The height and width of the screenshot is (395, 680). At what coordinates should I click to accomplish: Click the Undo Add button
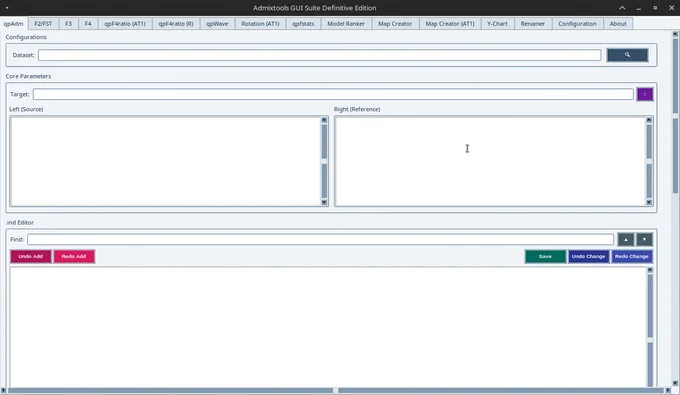(x=31, y=256)
